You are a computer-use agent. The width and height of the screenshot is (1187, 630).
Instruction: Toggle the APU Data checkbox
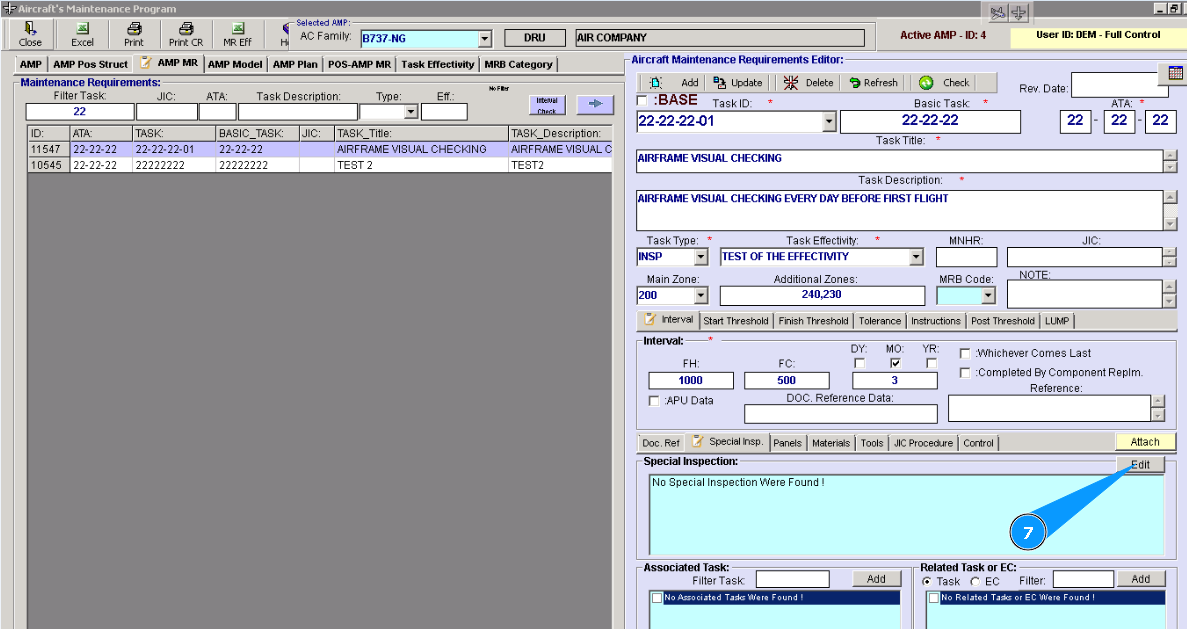(655, 401)
